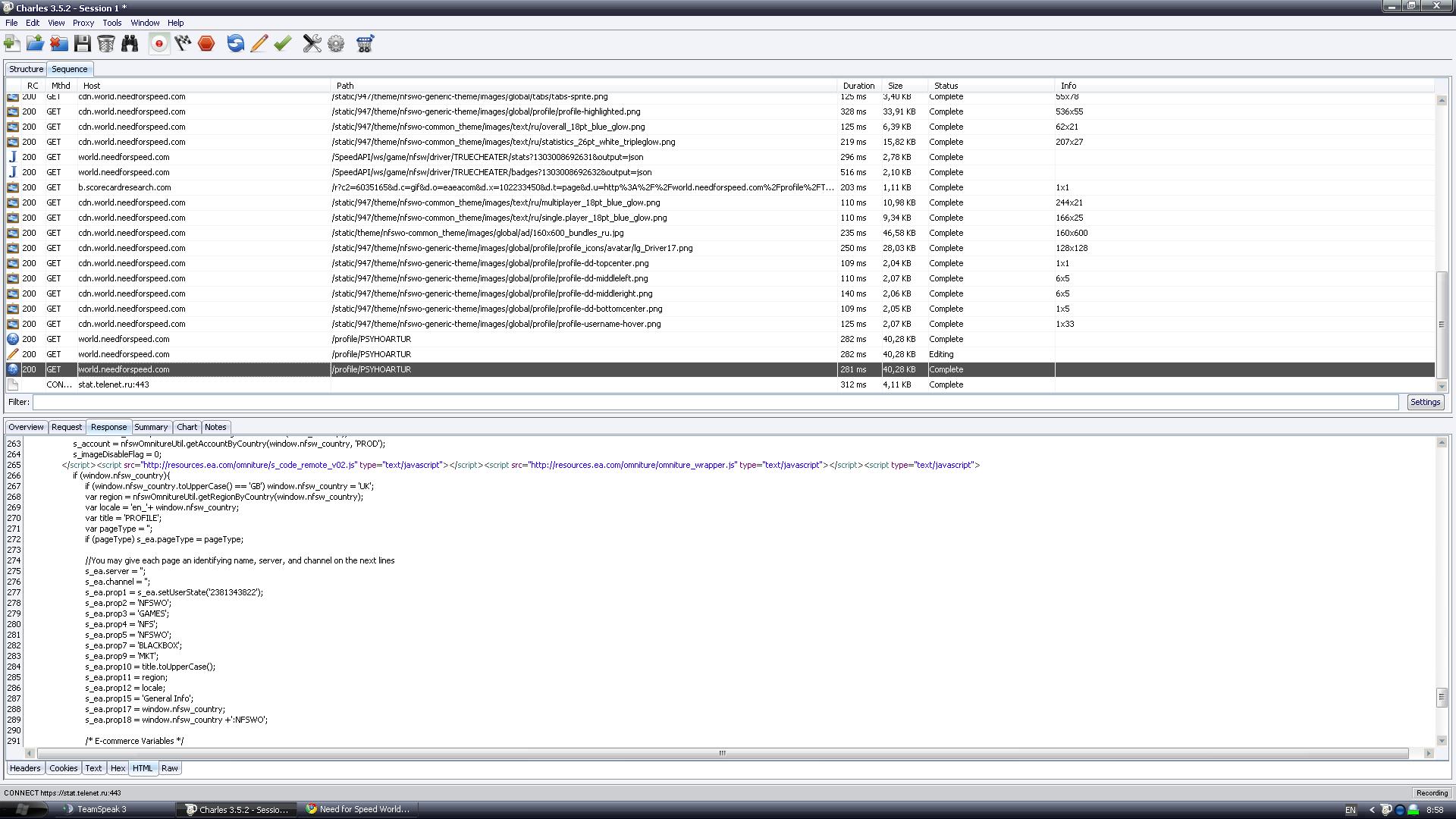Open the Window menu
This screenshot has width=1456, height=819.
(145, 23)
